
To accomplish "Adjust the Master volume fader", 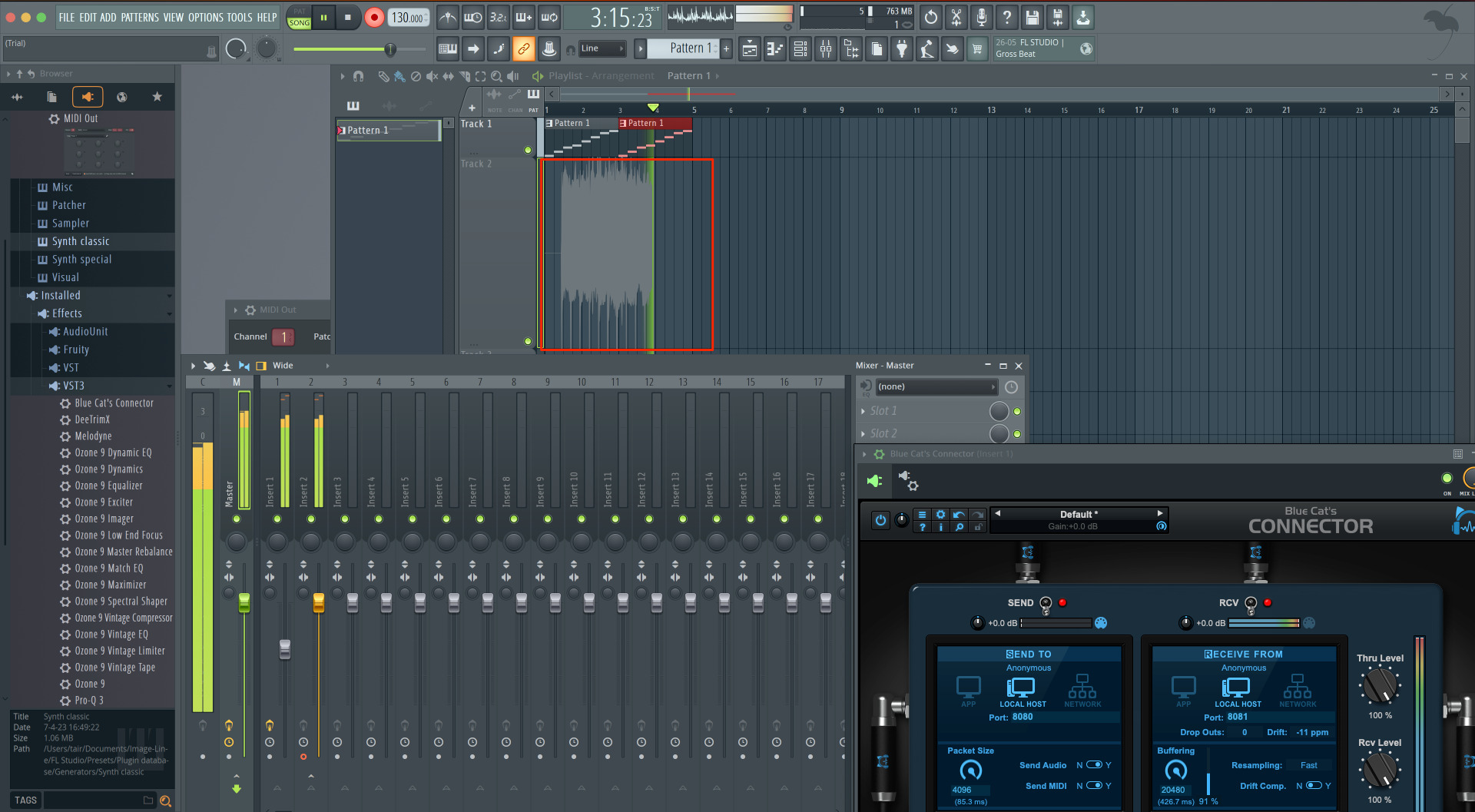I will pyautogui.click(x=244, y=603).
